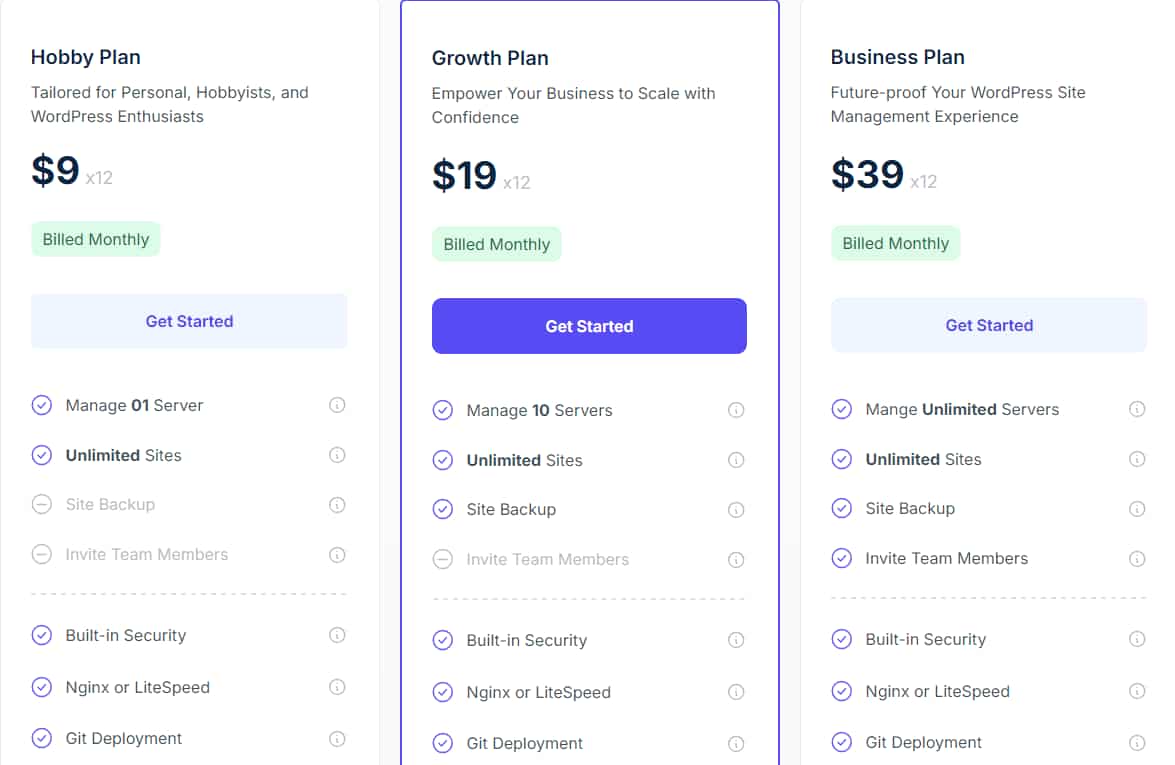
Task: Click check icon for Growth Site Backup
Action: (x=443, y=509)
